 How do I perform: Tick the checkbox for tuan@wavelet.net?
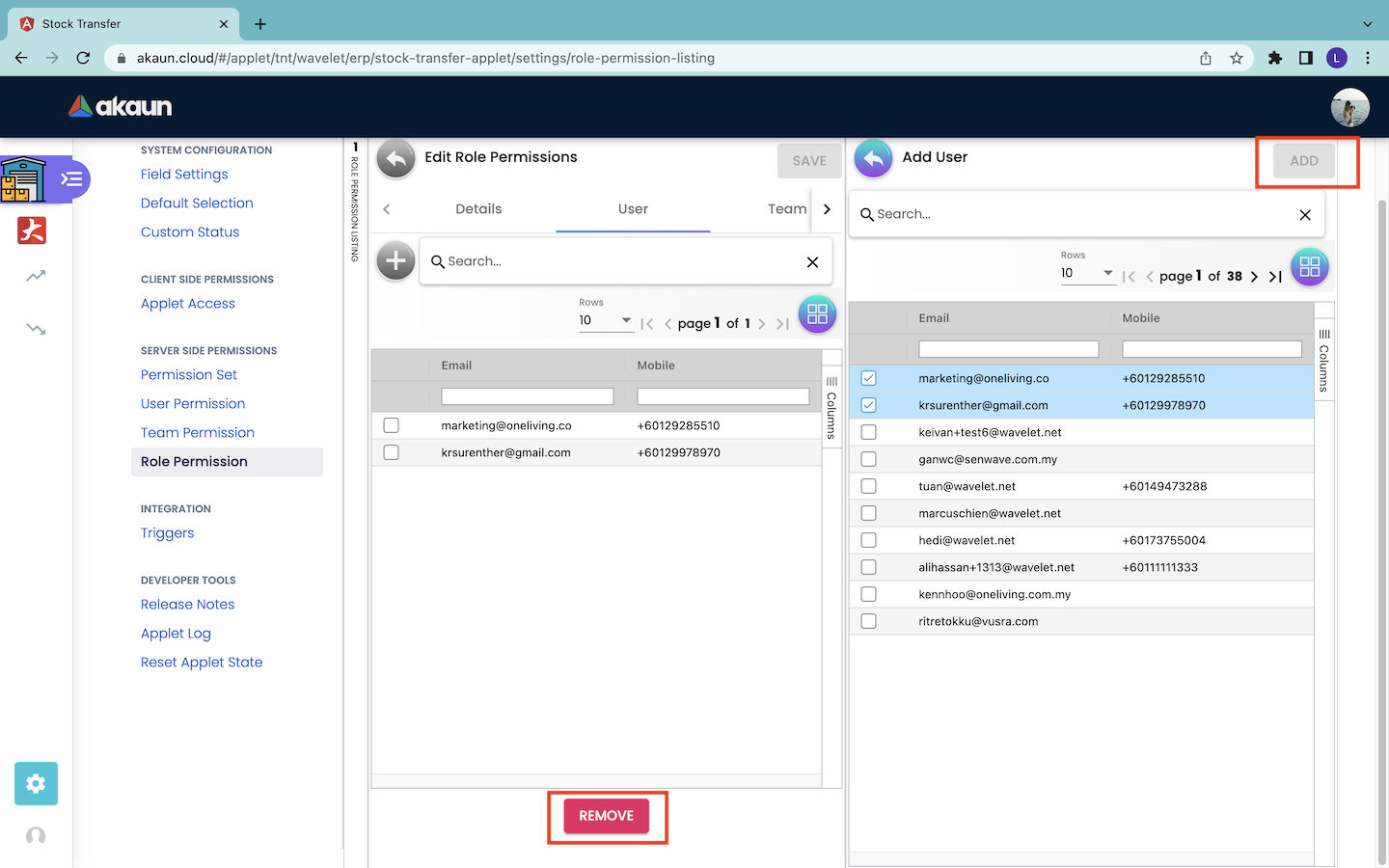pyautogui.click(x=869, y=486)
